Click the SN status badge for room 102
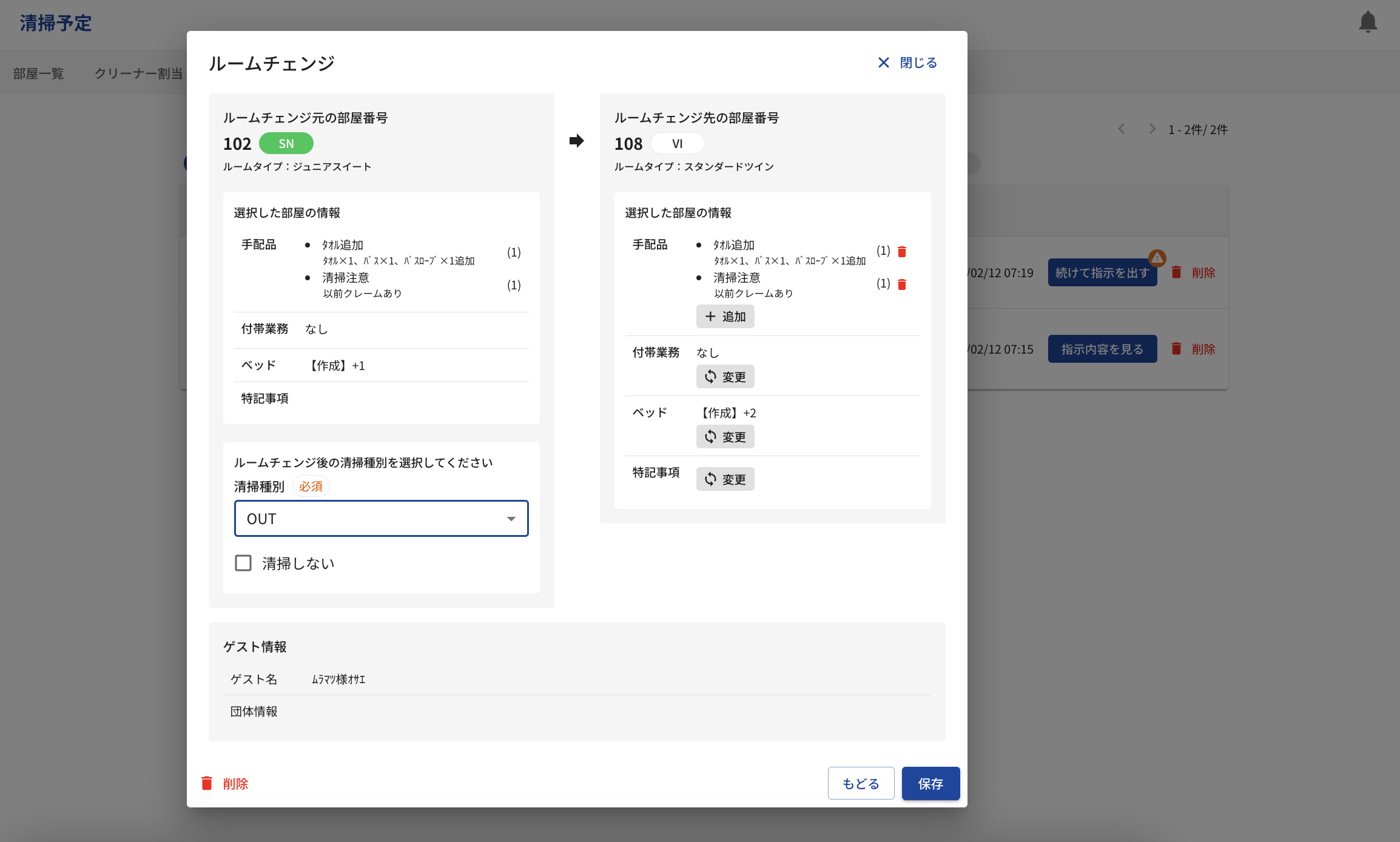The image size is (1400, 842). pos(286,144)
